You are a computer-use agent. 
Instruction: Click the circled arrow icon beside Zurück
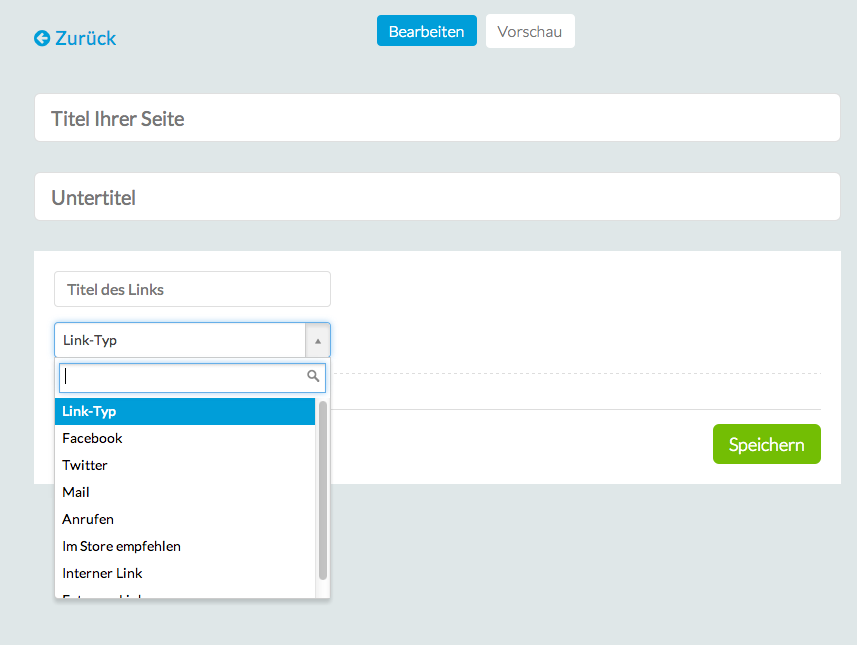42,38
